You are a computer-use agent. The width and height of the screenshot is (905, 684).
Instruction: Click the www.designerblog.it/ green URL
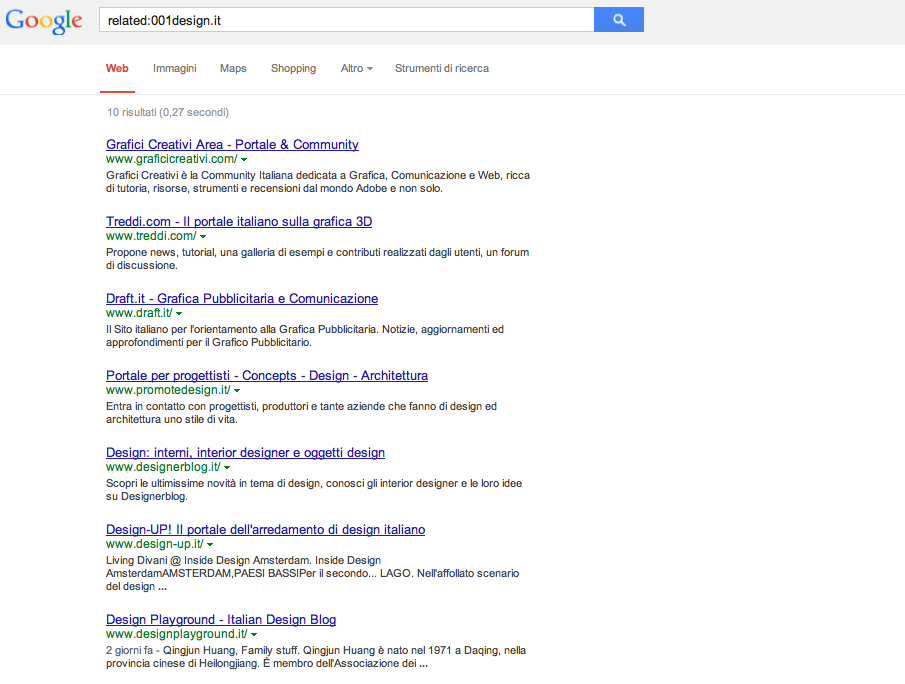pos(163,467)
